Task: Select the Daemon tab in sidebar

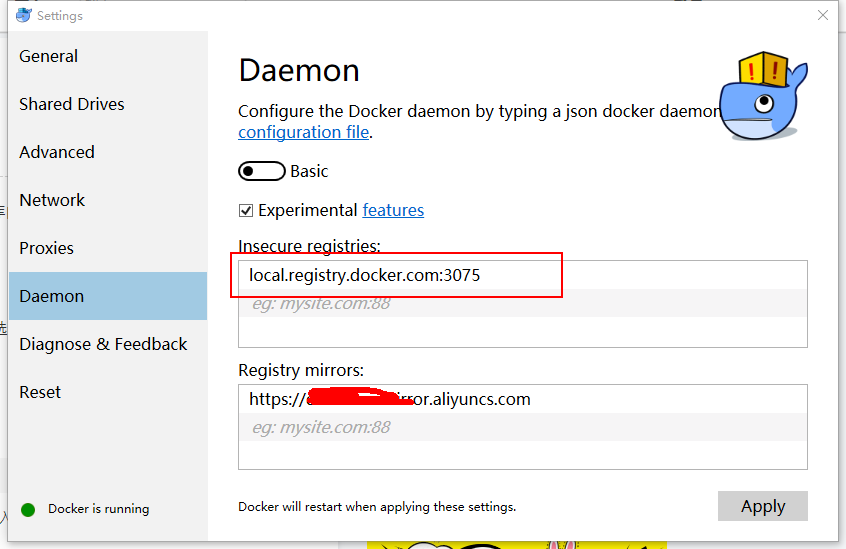Action: coord(52,296)
